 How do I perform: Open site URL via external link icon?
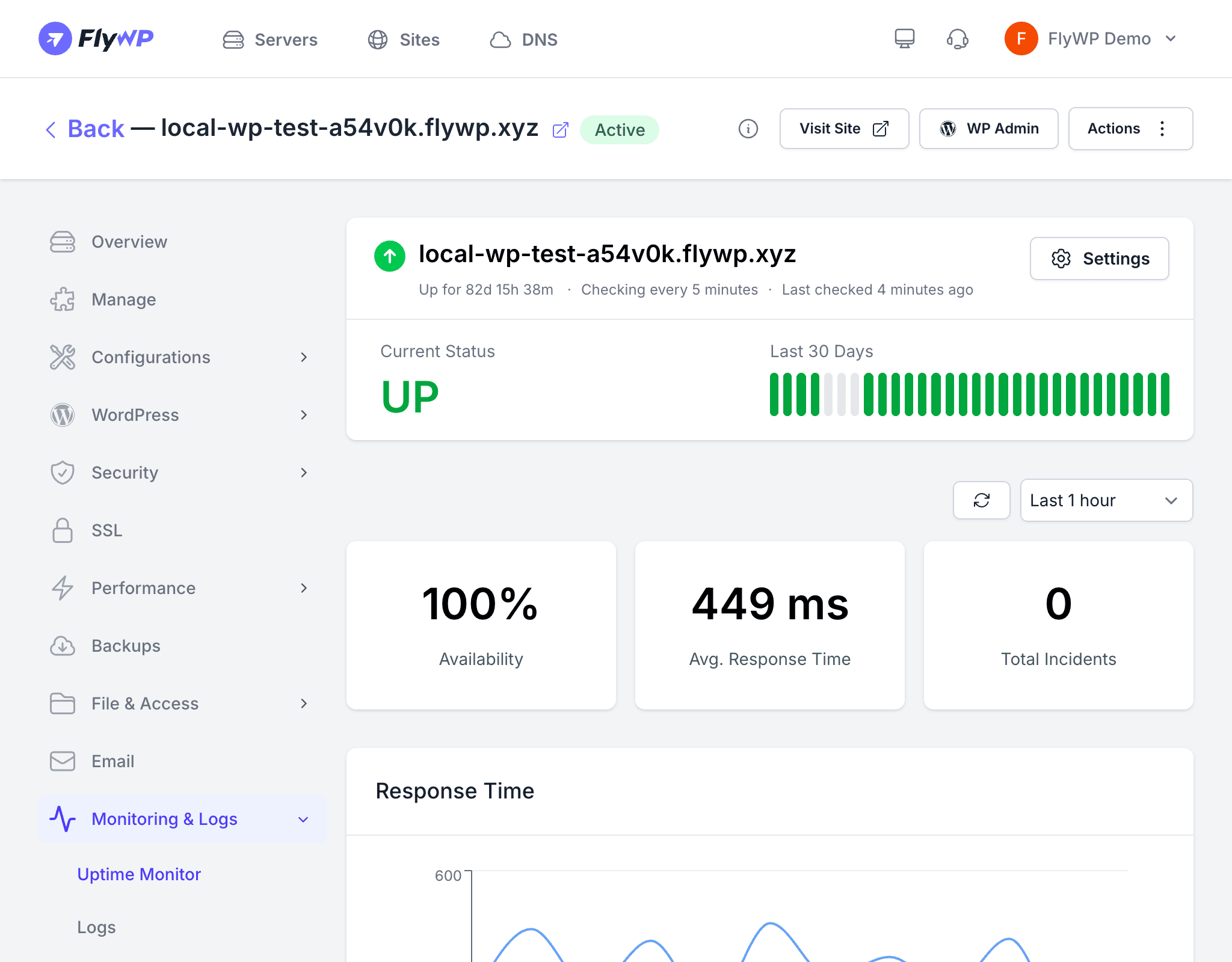(x=560, y=130)
